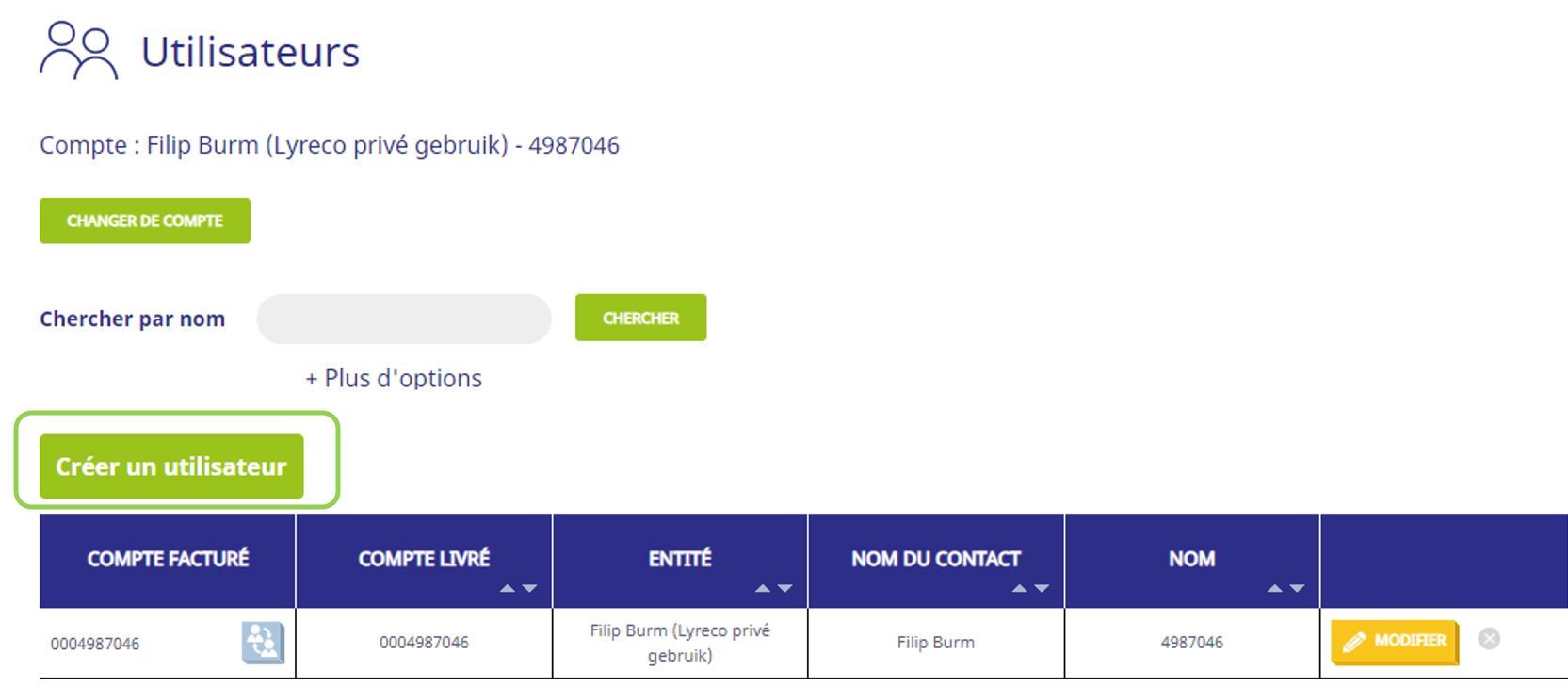The height and width of the screenshot is (687, 1568).
Task: Sort Nom du contact descending
Action: pos(1041,588)
